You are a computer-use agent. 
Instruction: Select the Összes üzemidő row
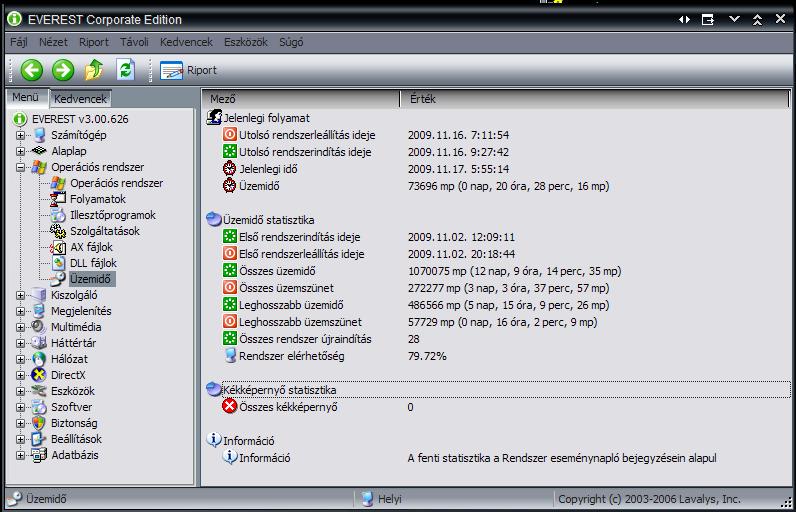click(498, 271)
